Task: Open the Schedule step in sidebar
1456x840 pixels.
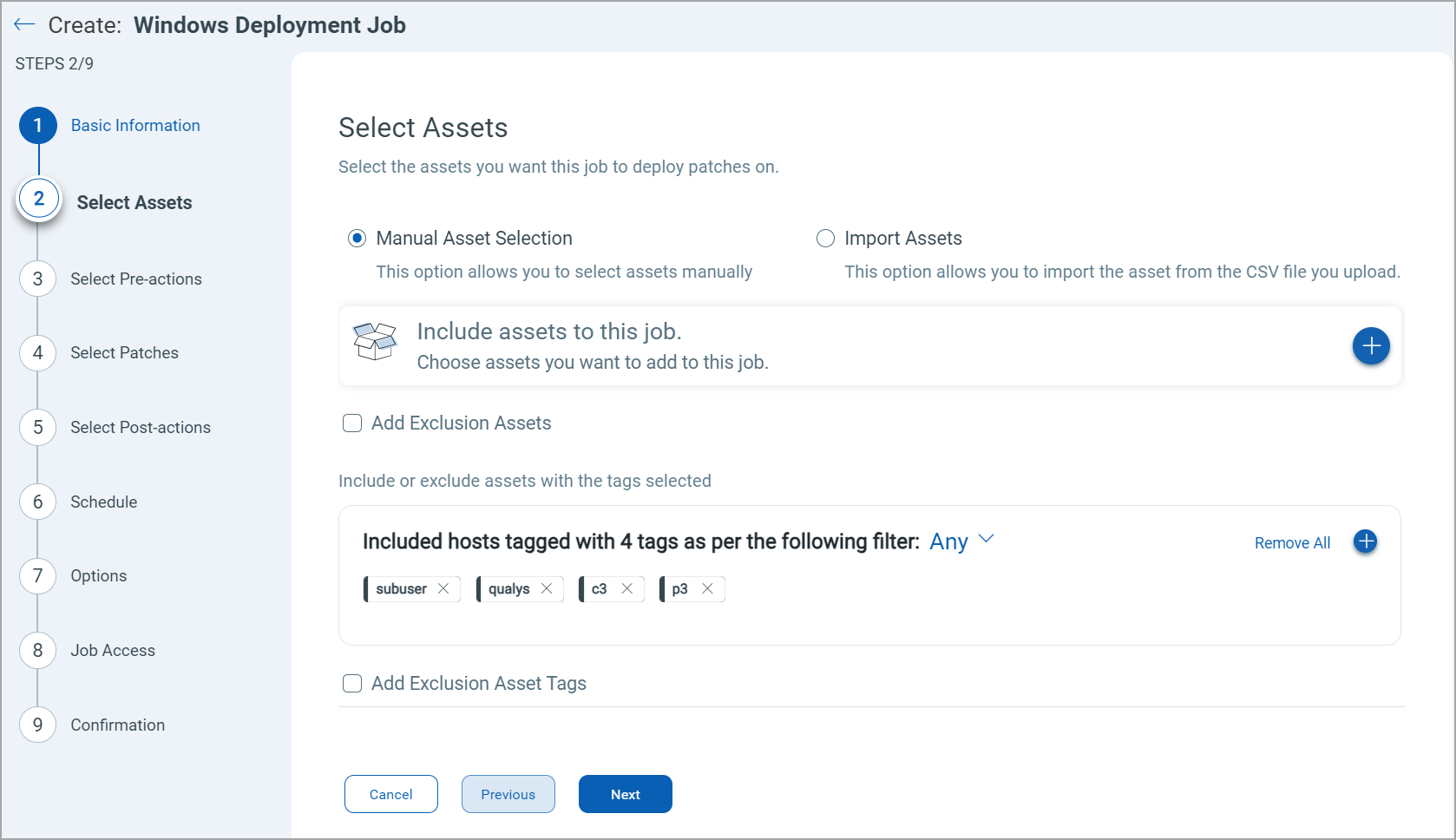Action: pyautogui.click(x=103, y=502)
